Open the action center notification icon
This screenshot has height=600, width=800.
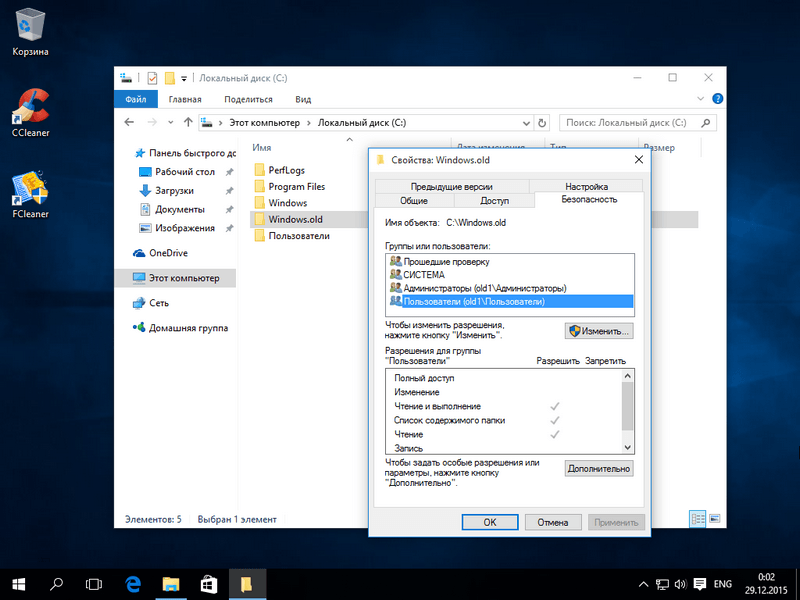click(x=700, y=584)
